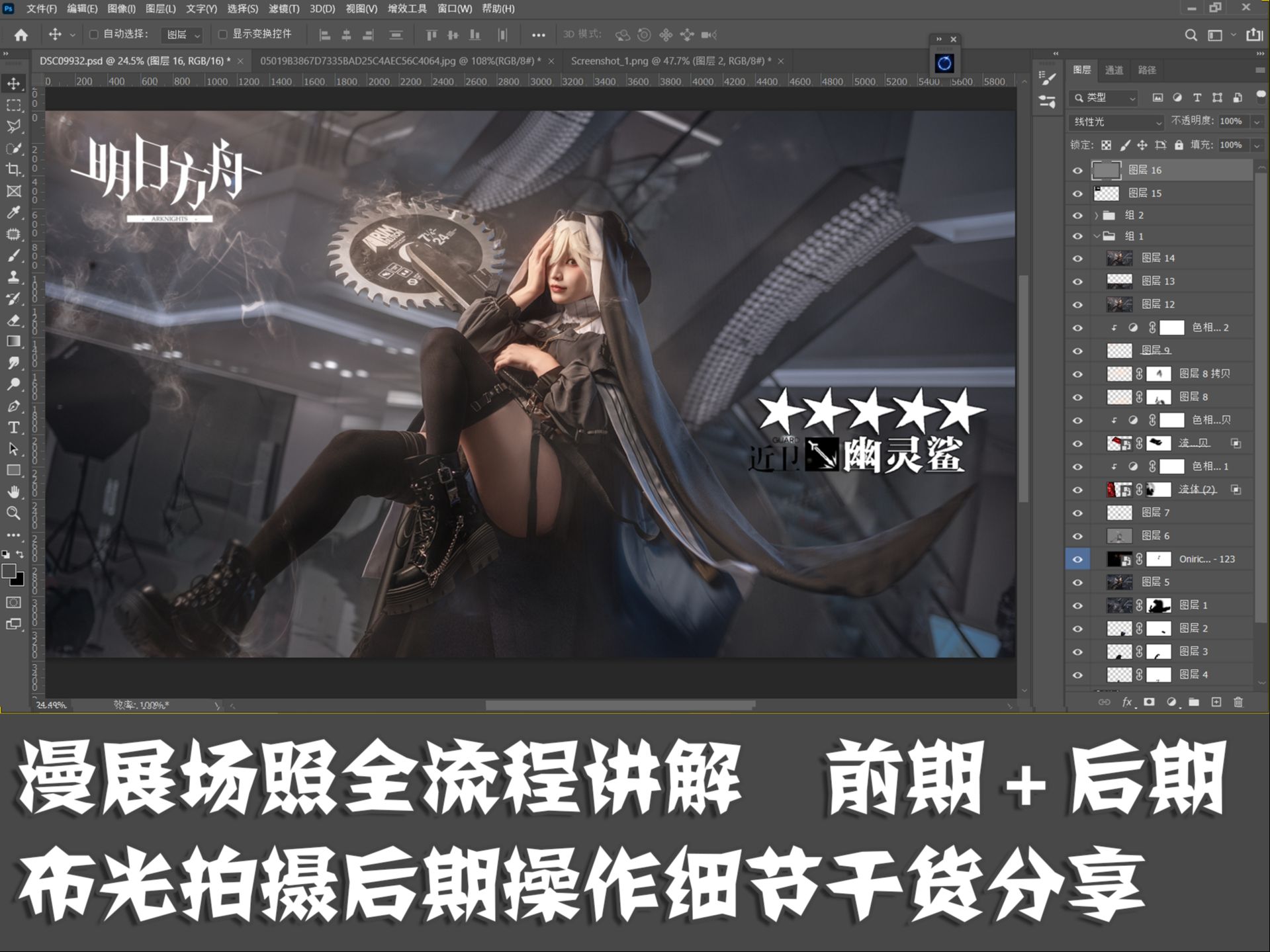Click the share button at top right
Image resolution: width=1270 pixels, height=952 pixels.
(x=1254, y=35)
